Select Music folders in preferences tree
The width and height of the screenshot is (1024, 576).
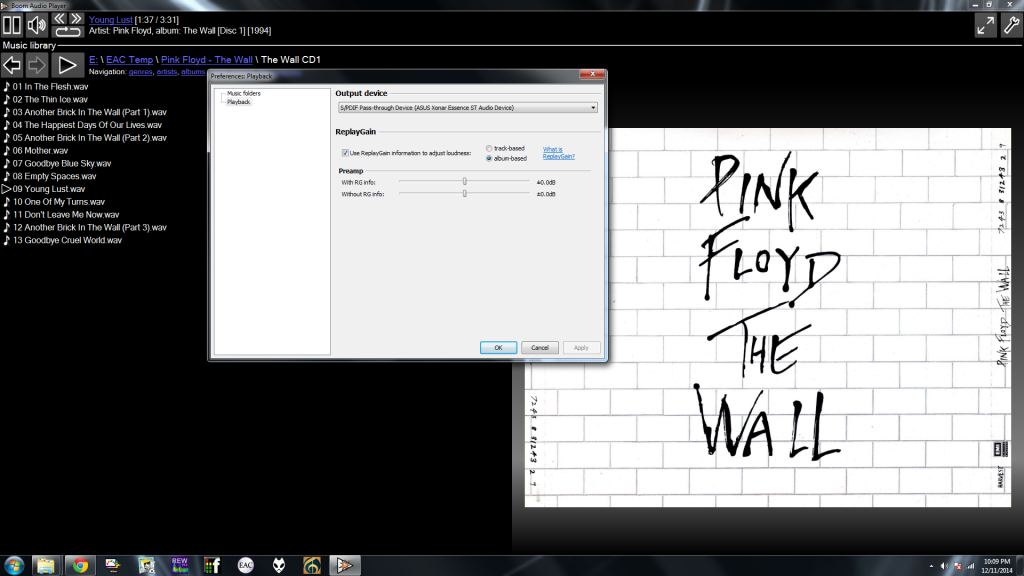click(243, 93)
